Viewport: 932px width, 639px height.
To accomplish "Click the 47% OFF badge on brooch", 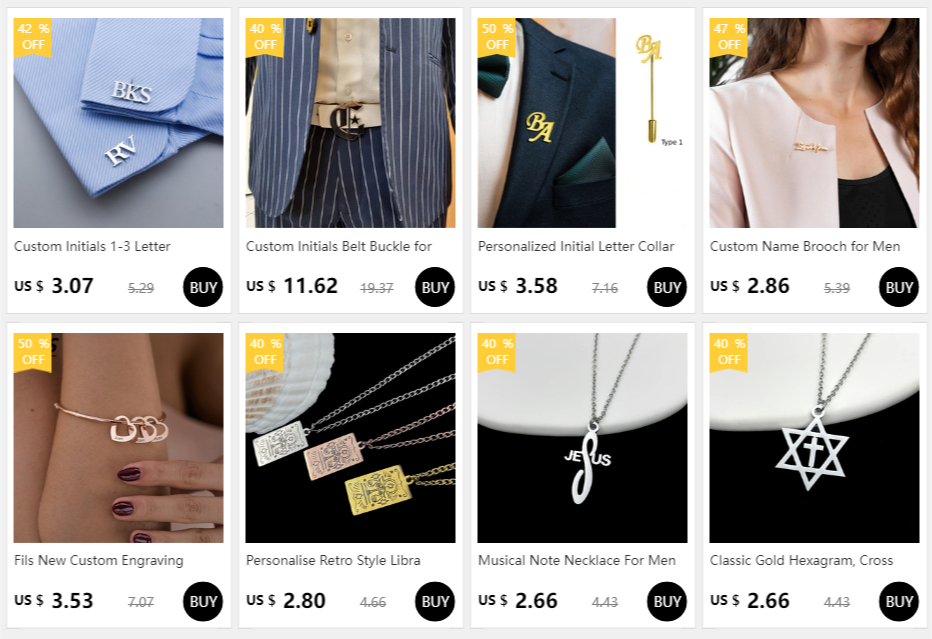I will click(x=728, y=37).
